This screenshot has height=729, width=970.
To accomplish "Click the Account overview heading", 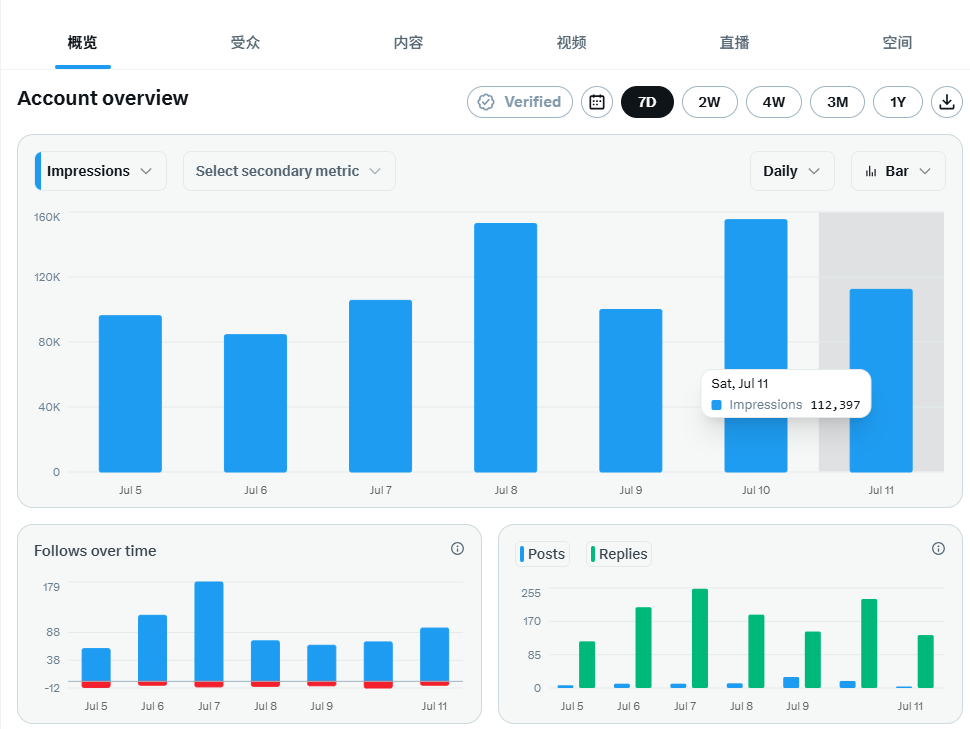I will coord(103,98).
